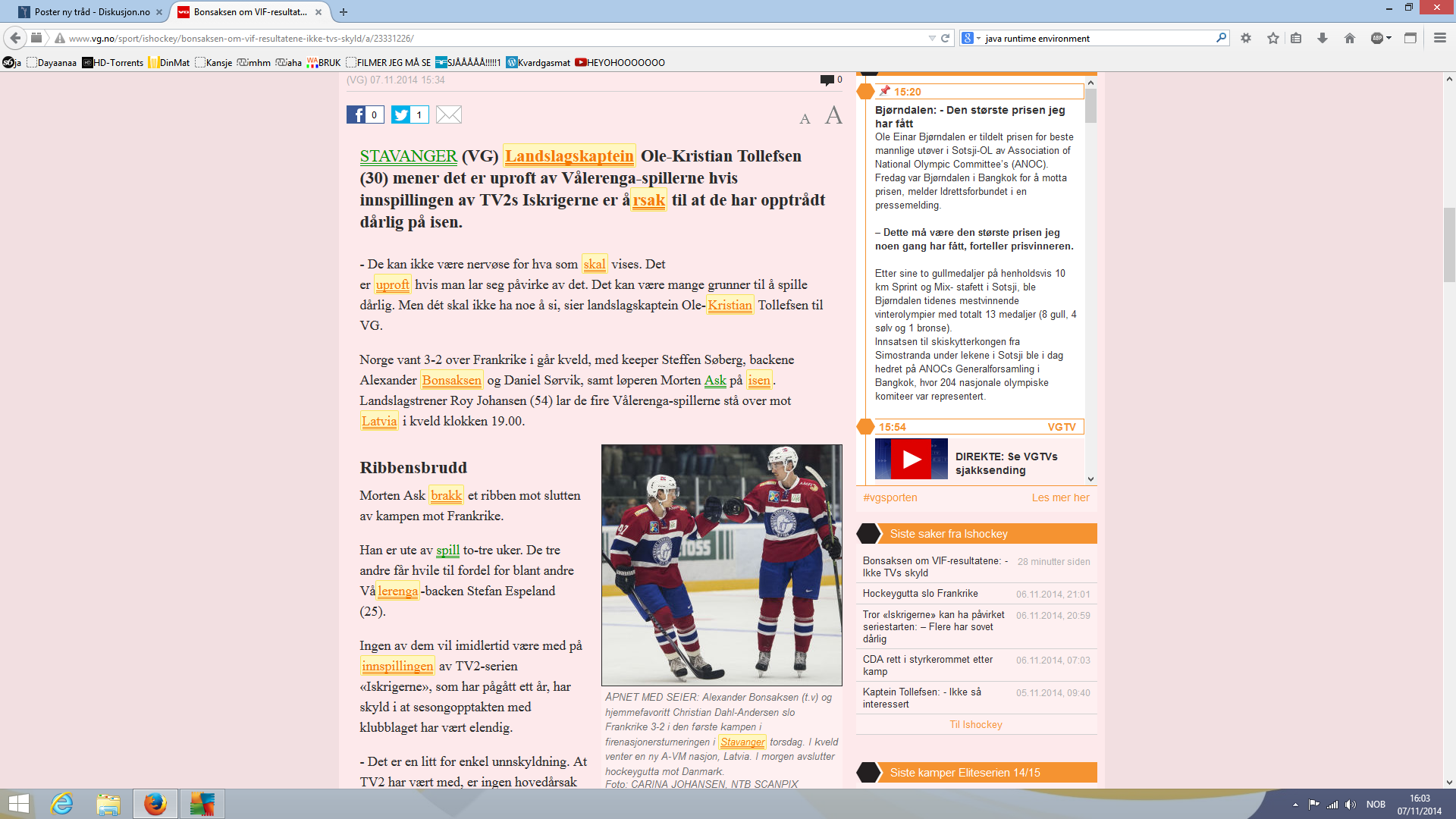Open CDA rett i styrkerommet article

coord(927,666)
